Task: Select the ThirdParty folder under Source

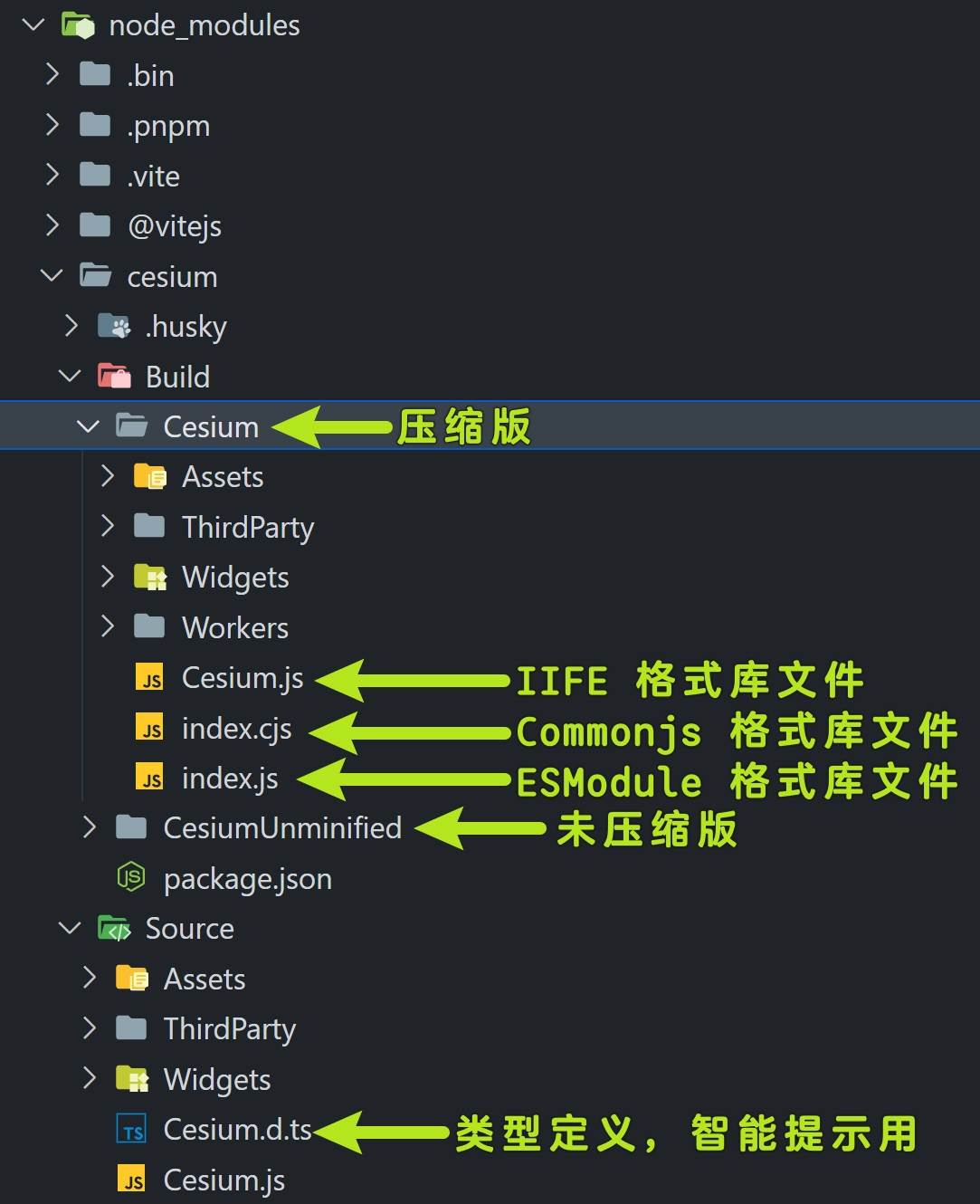Action: (230, 1029)
